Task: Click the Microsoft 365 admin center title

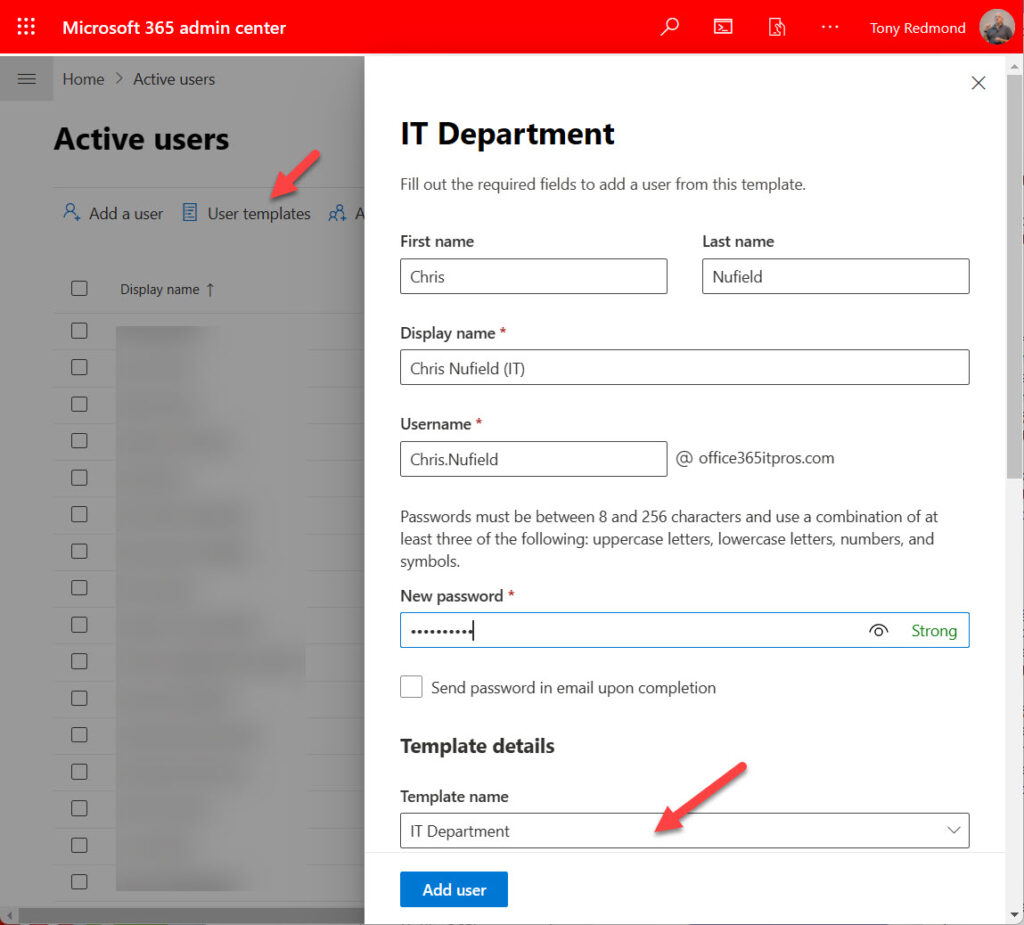Action: pos(174,27)
